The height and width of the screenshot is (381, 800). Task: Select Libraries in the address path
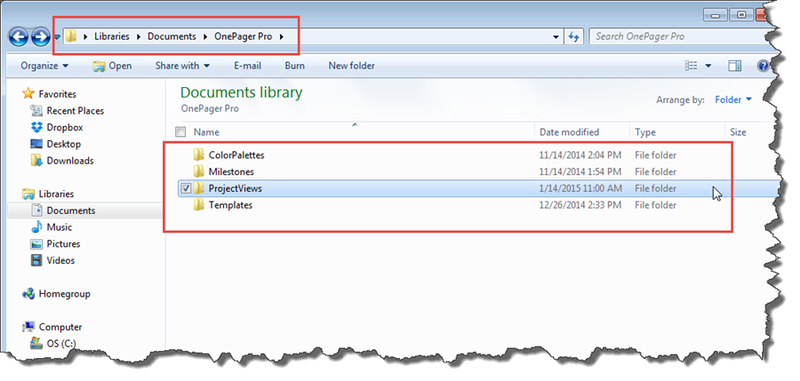112,37
